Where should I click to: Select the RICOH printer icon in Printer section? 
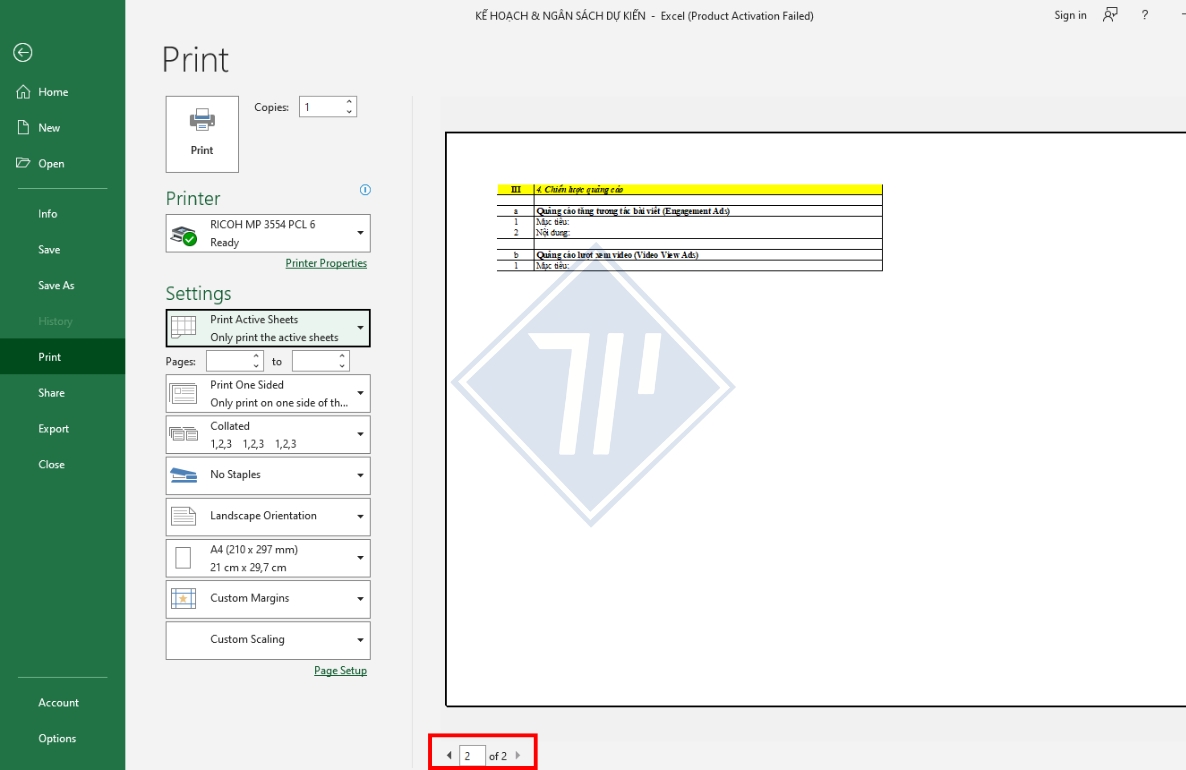tap(182, 234)
